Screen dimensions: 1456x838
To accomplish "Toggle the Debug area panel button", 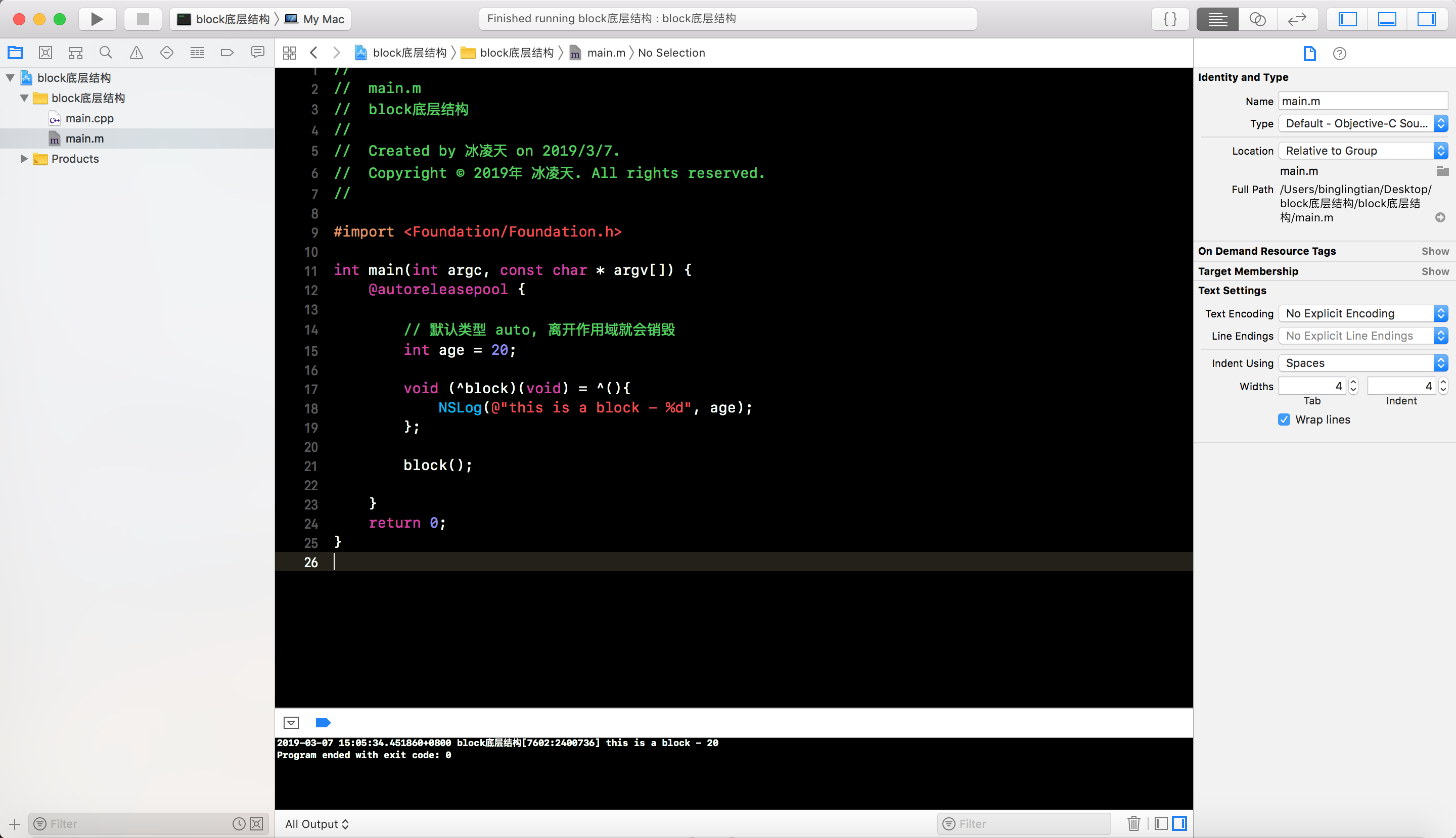I will [x=1387, y=19].
